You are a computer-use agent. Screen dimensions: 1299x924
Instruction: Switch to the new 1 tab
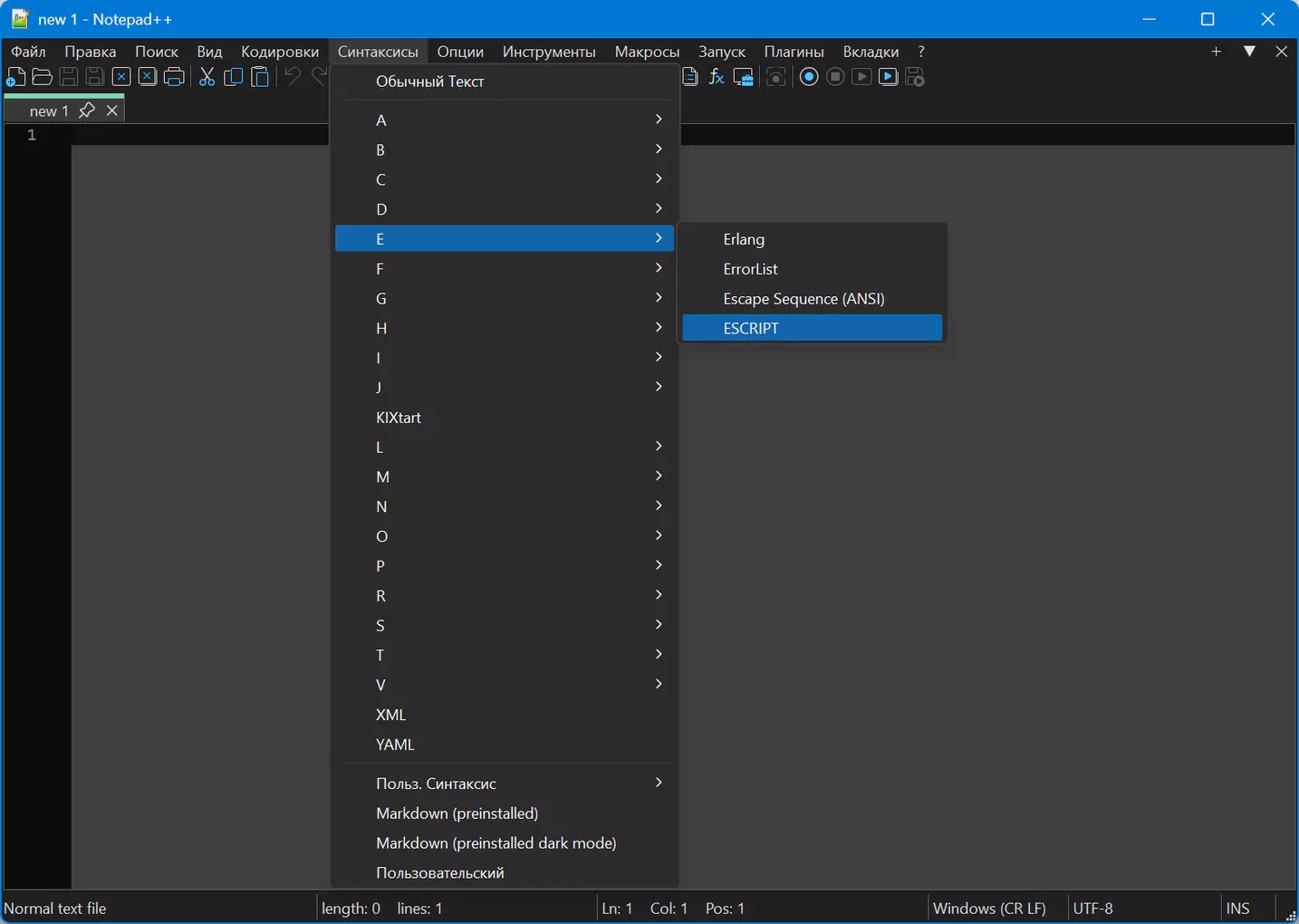(x=49, y=111)
